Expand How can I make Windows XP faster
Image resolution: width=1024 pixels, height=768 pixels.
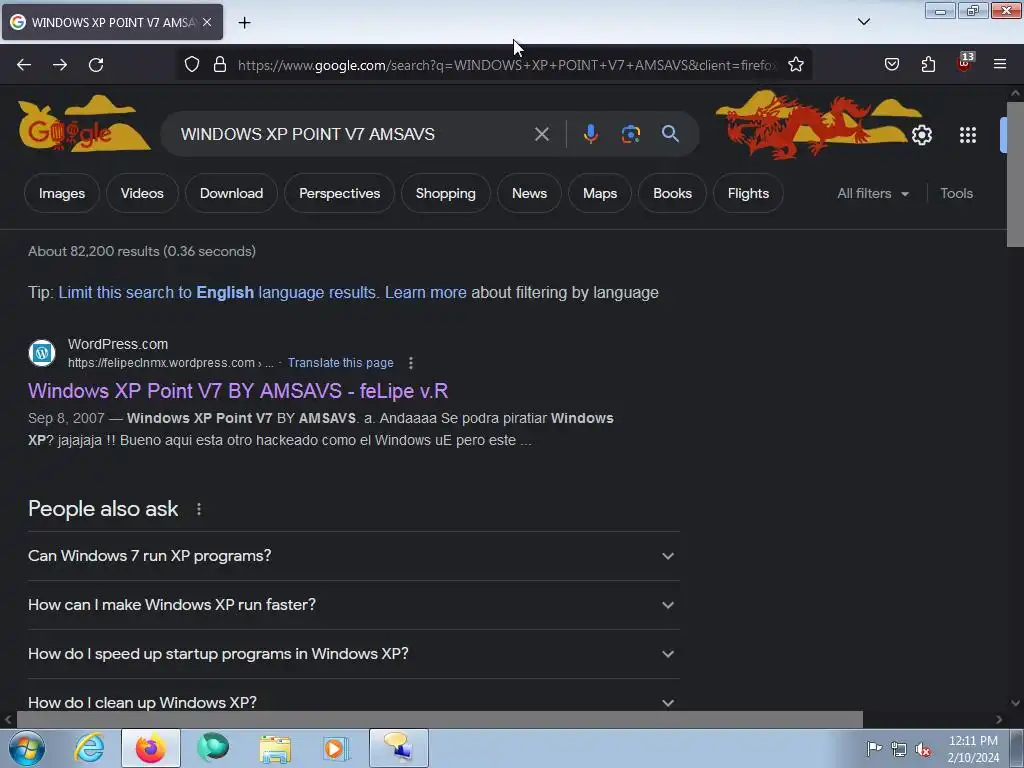[353, 605]
